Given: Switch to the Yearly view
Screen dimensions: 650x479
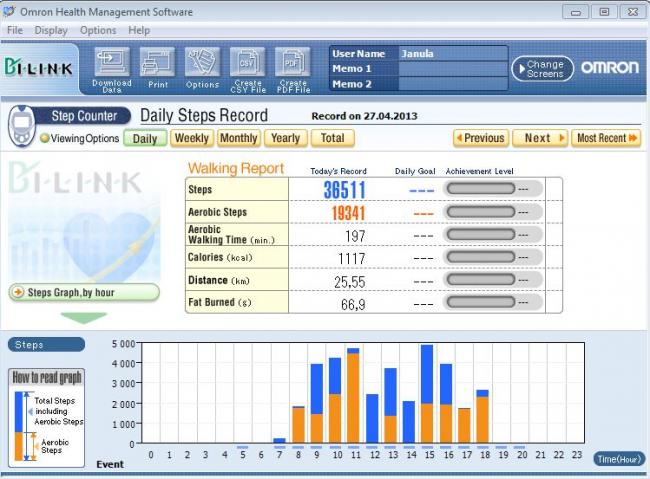Looking at the screenshot, I should point(285,139).
